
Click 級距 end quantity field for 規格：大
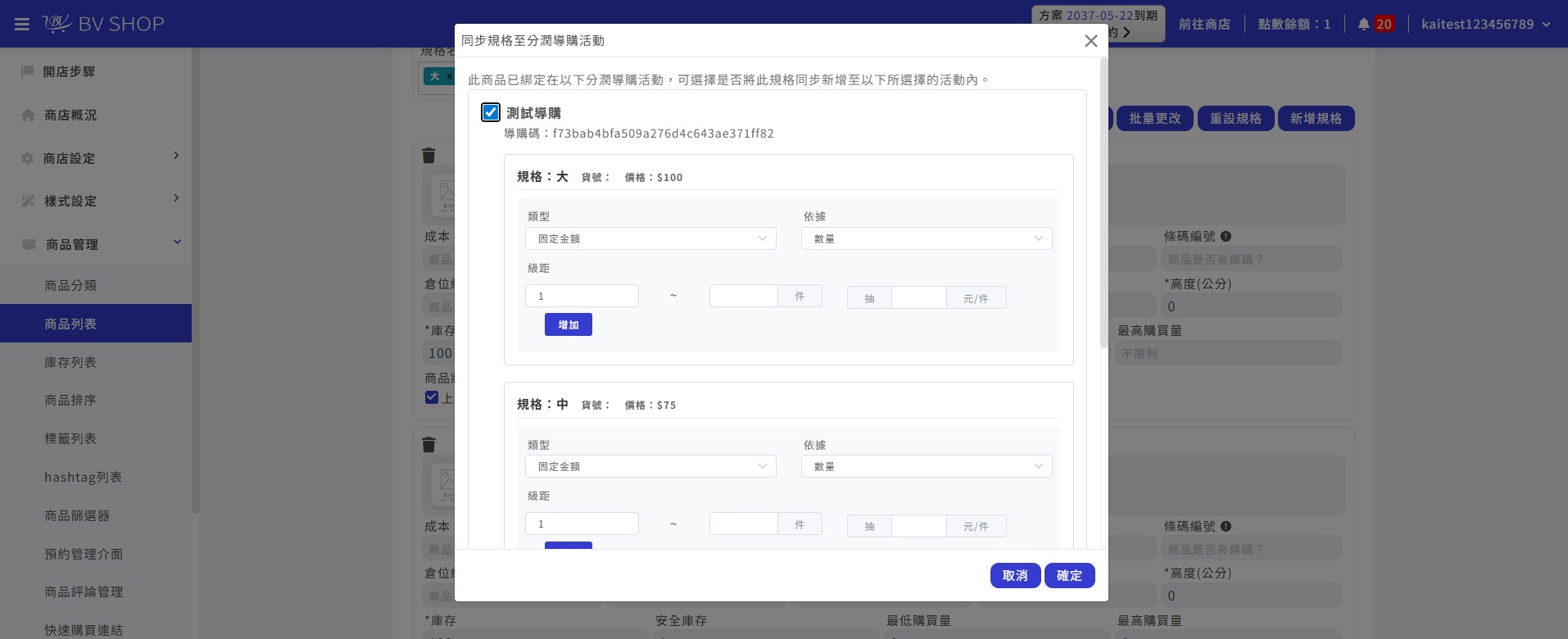(743, 296)
